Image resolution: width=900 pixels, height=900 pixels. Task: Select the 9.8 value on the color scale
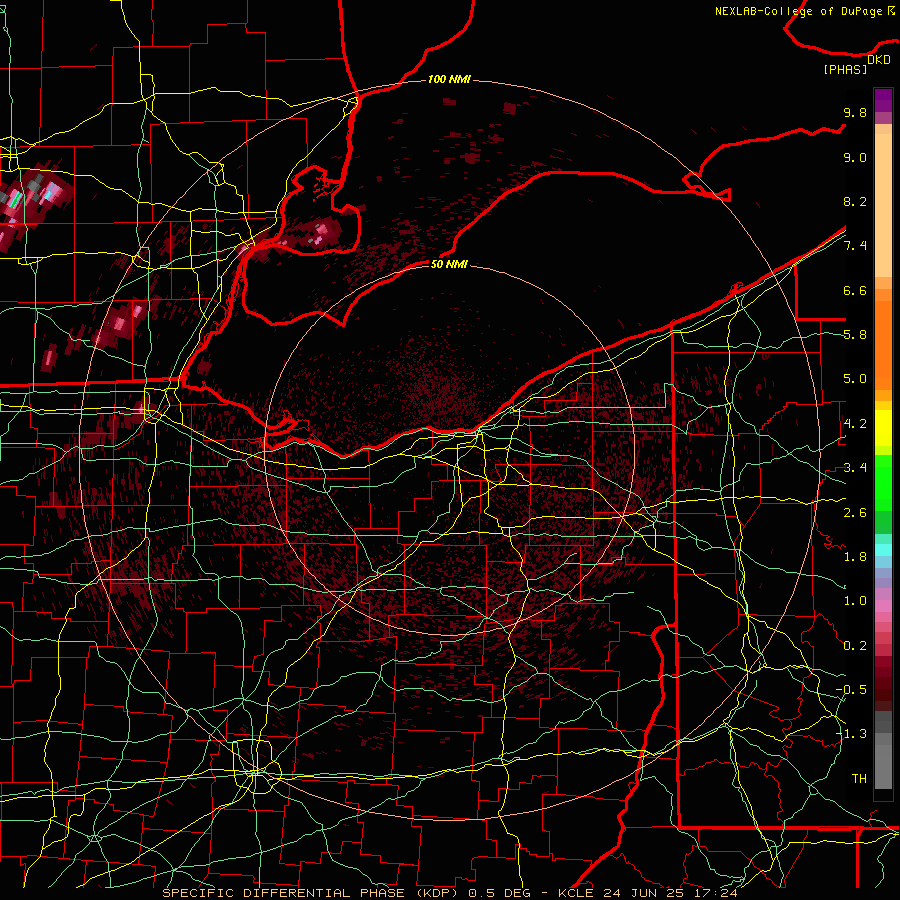click(855, 112)
